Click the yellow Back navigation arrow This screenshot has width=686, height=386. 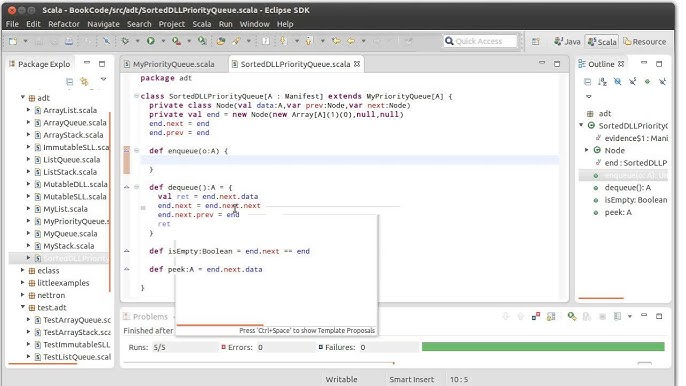351,41
